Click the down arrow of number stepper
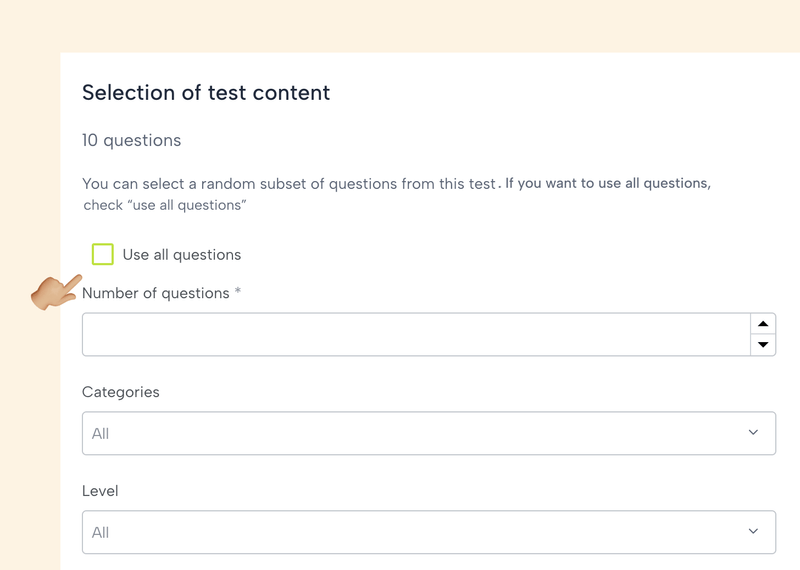The width and height of the screenshot is (800, 570). point(763,345)
